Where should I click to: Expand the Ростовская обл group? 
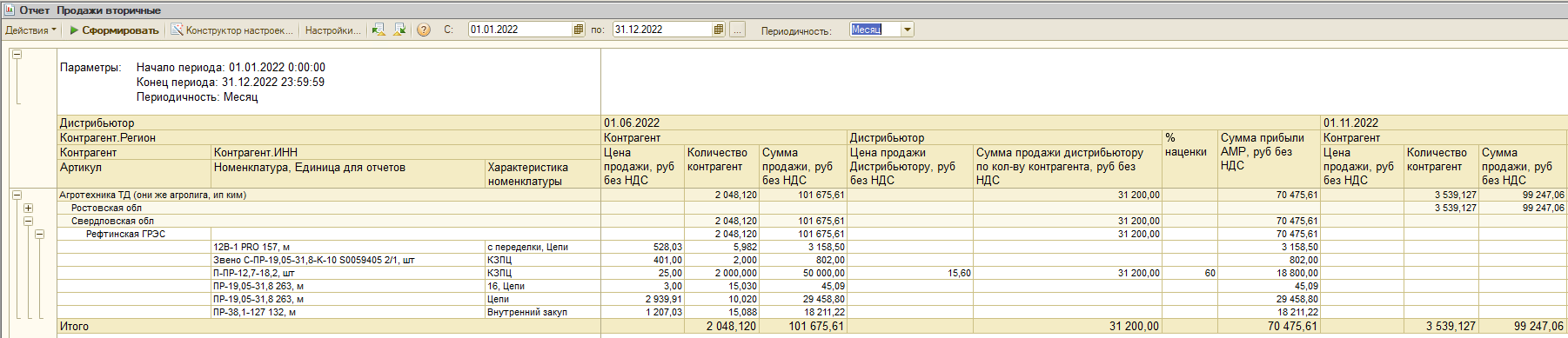(28, 209)
